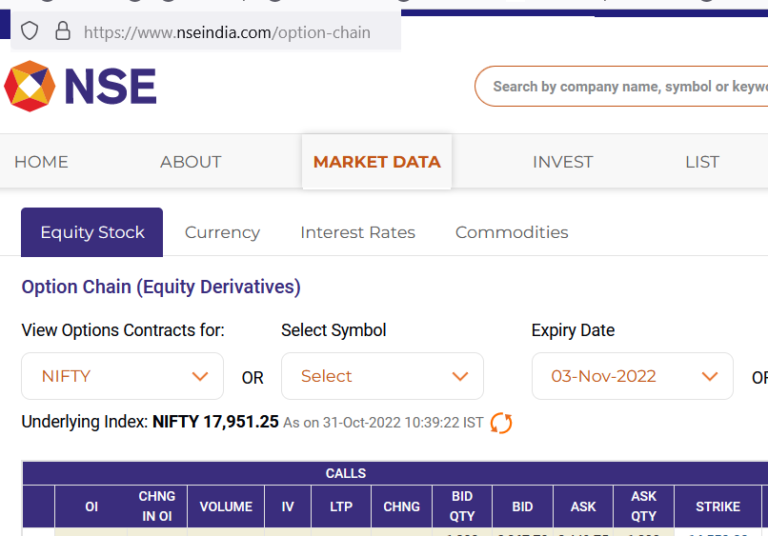This screenshot has width=768, height=536.
Task: Switch to the Commodities tab
Action: click(512, 232)
